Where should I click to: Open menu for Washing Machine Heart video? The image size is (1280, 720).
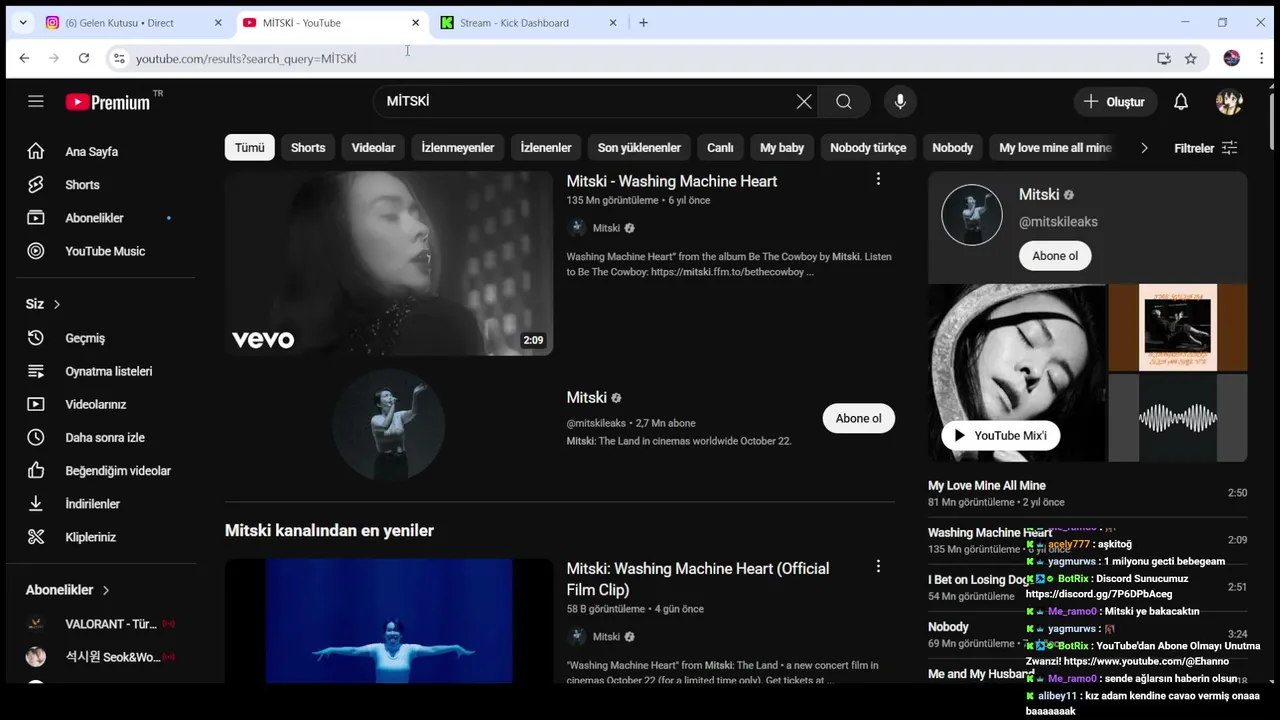[878, 179]
